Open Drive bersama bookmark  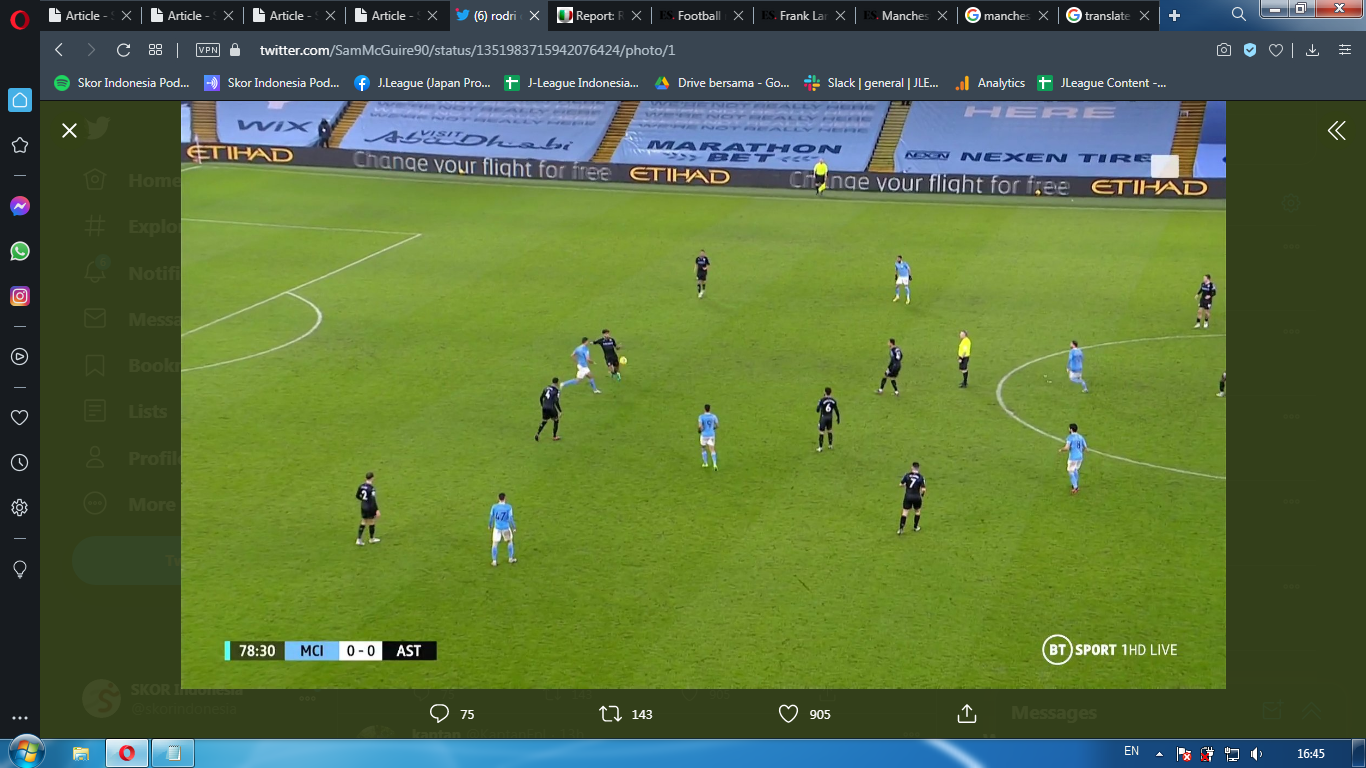coord(722,83)
